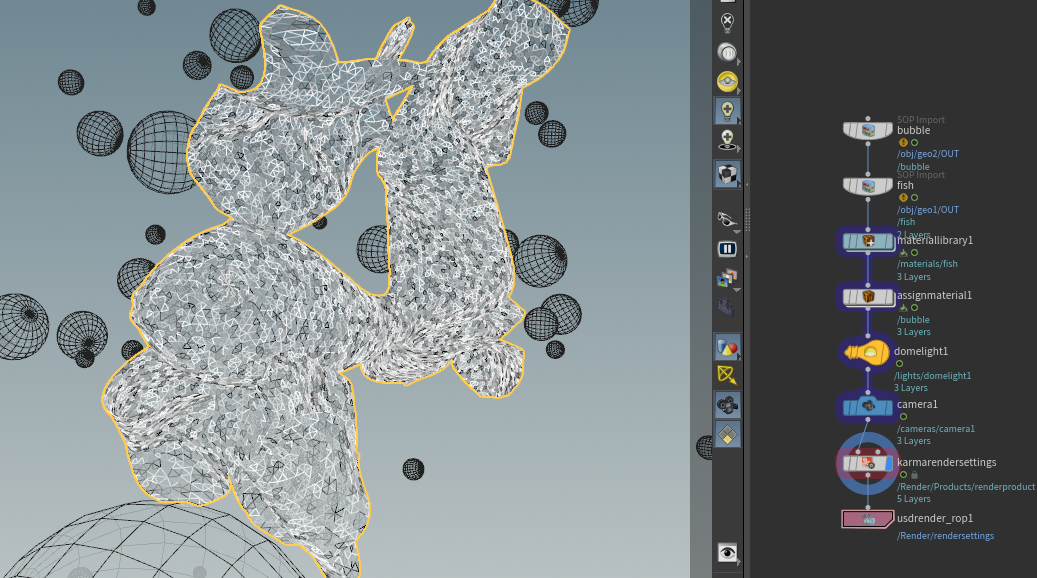1037x578 pixels.
Task: Click the '5 Layers' label under karmarendersettings
Action: click(x=913, y=499)
